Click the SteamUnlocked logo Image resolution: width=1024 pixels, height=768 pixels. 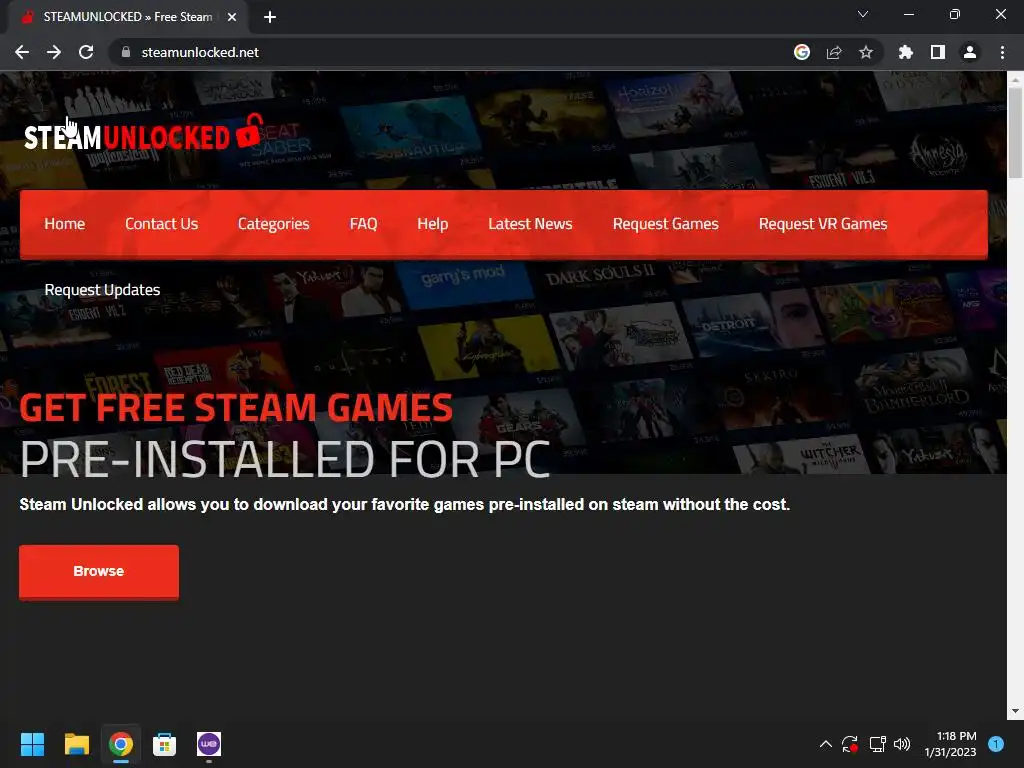(144, 133)
